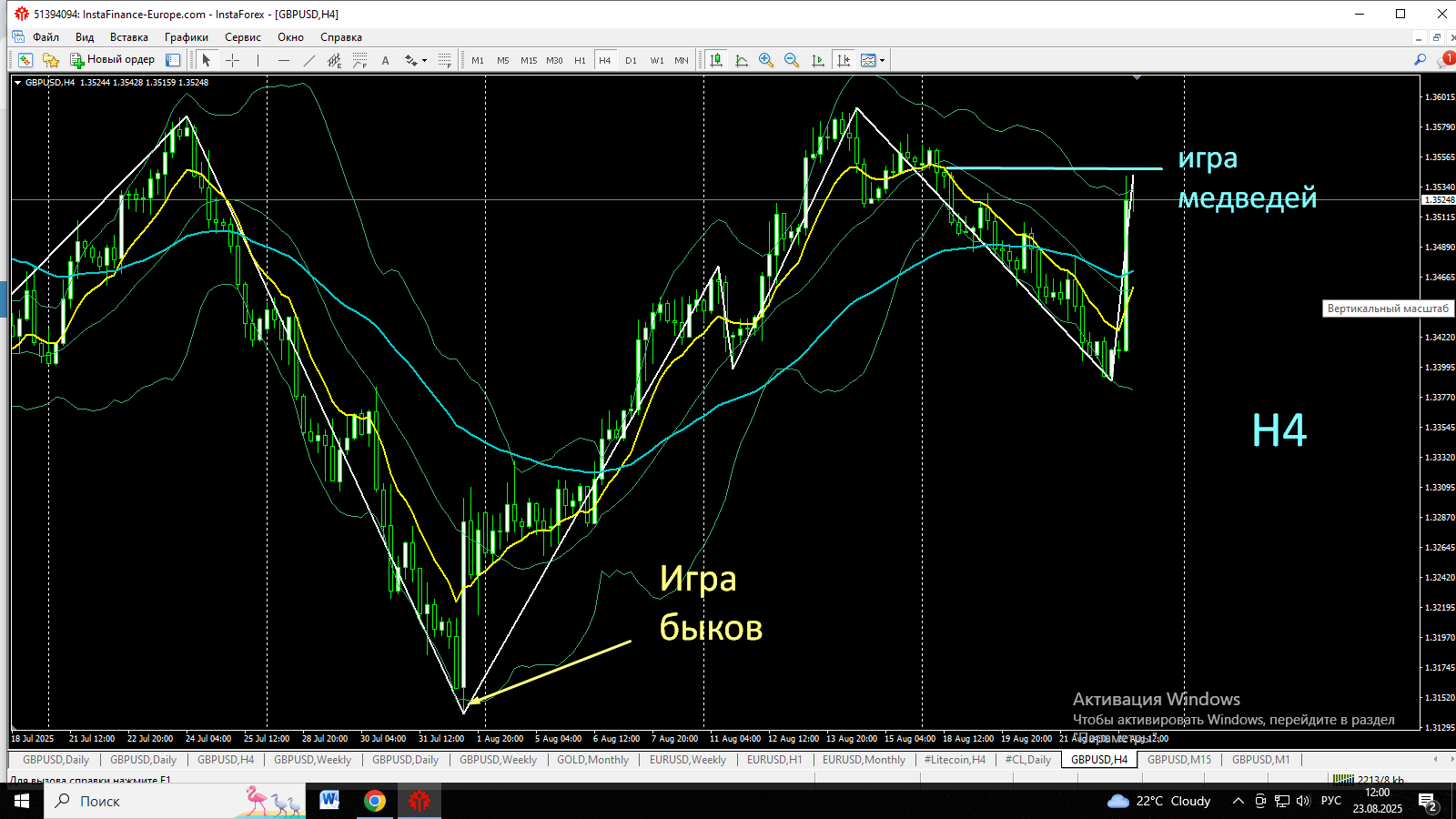Zoom in the chart
Screen dimensions: 1456x819
click(766, 60)
